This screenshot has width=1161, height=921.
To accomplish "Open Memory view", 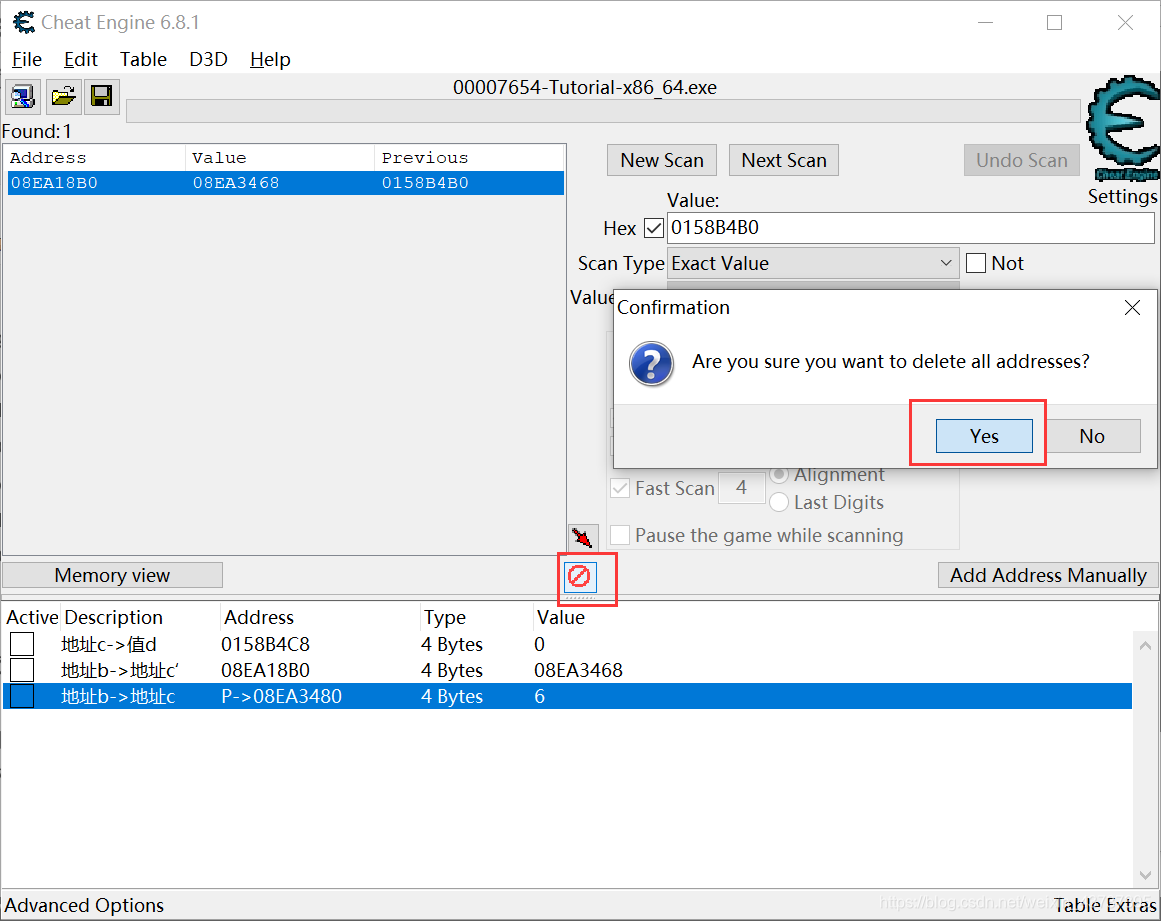I will point(113,575).
